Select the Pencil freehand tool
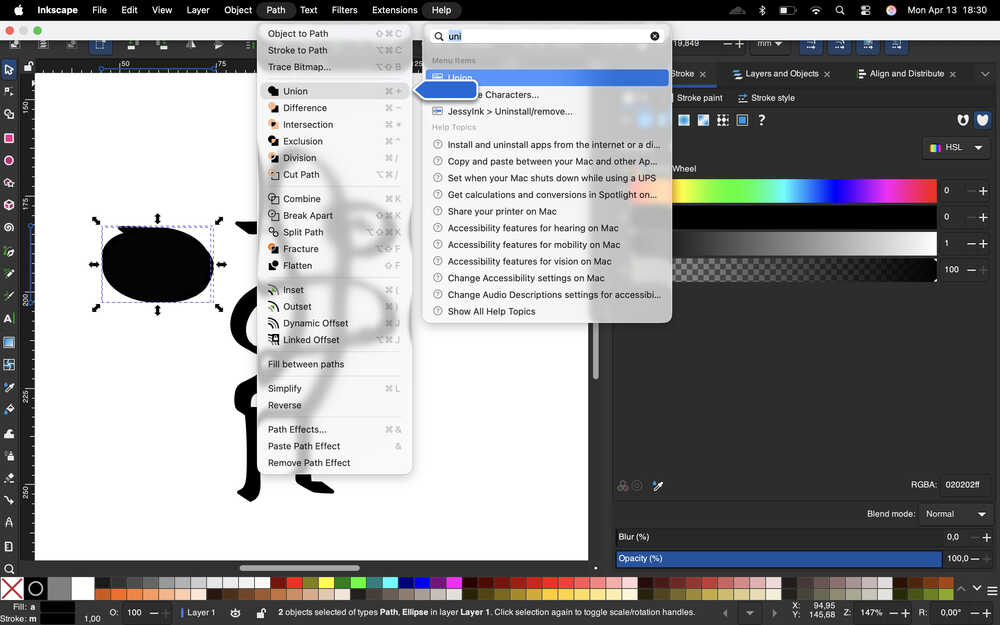 coord(9,274)
